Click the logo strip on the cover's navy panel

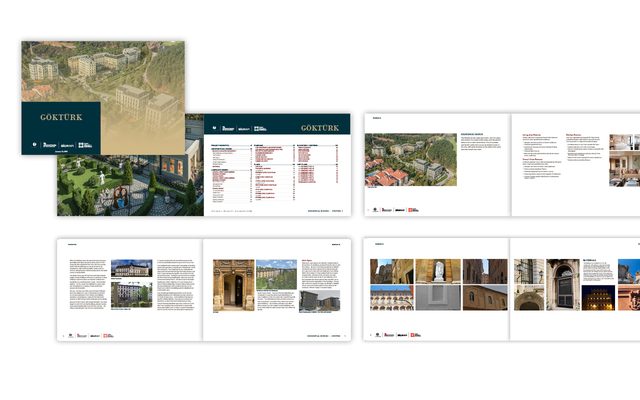pos(62,145)
